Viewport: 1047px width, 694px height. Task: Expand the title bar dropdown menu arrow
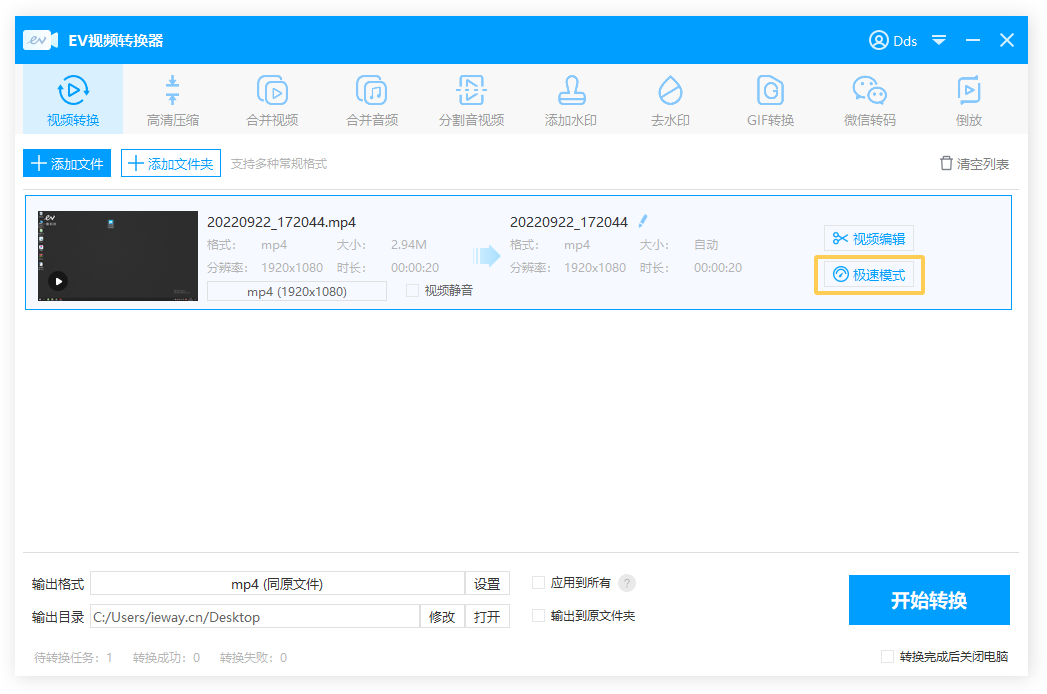click(x=939, y=40)
